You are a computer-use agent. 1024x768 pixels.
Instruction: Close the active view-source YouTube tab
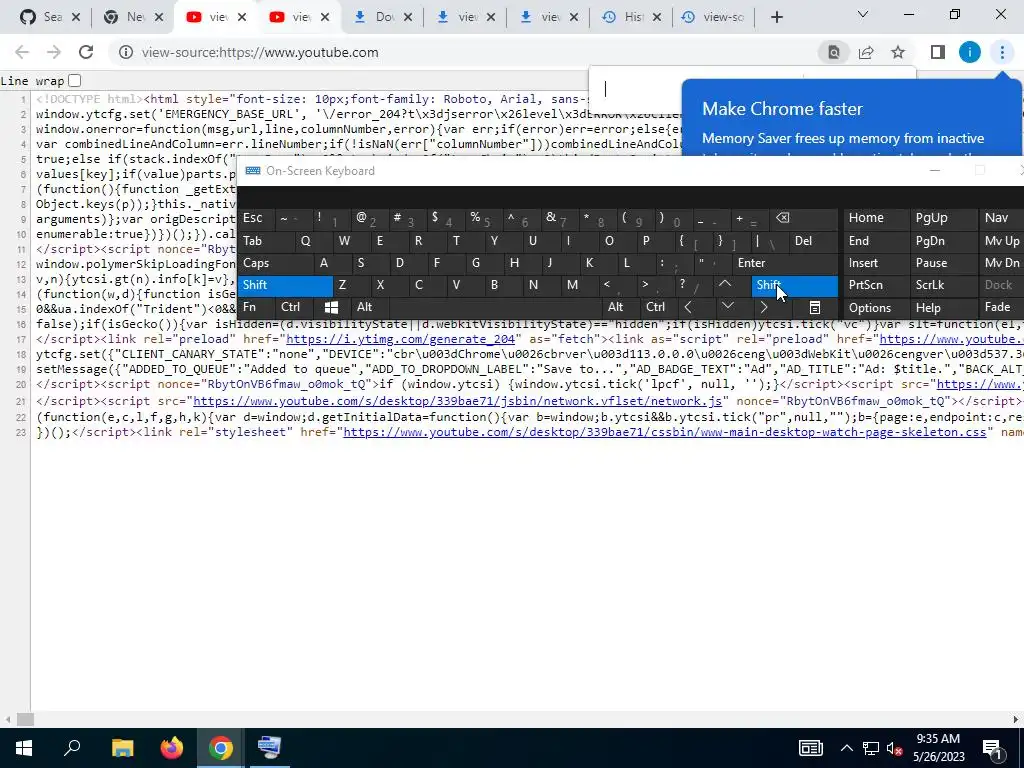coord(242,17)
